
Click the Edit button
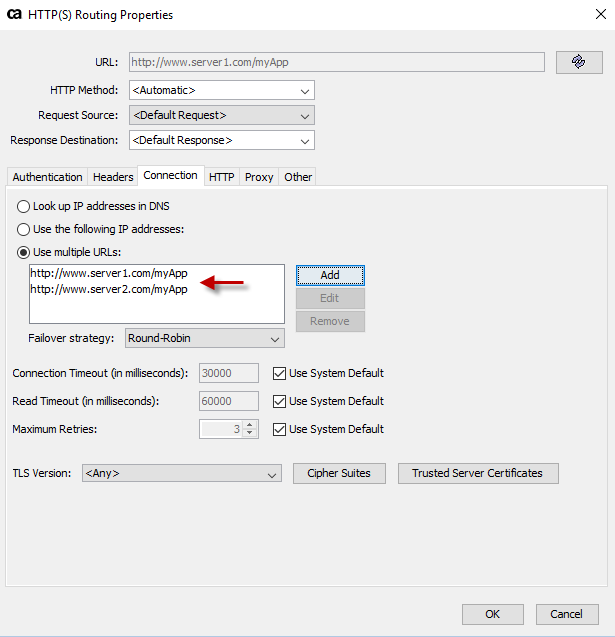point(330,299)
